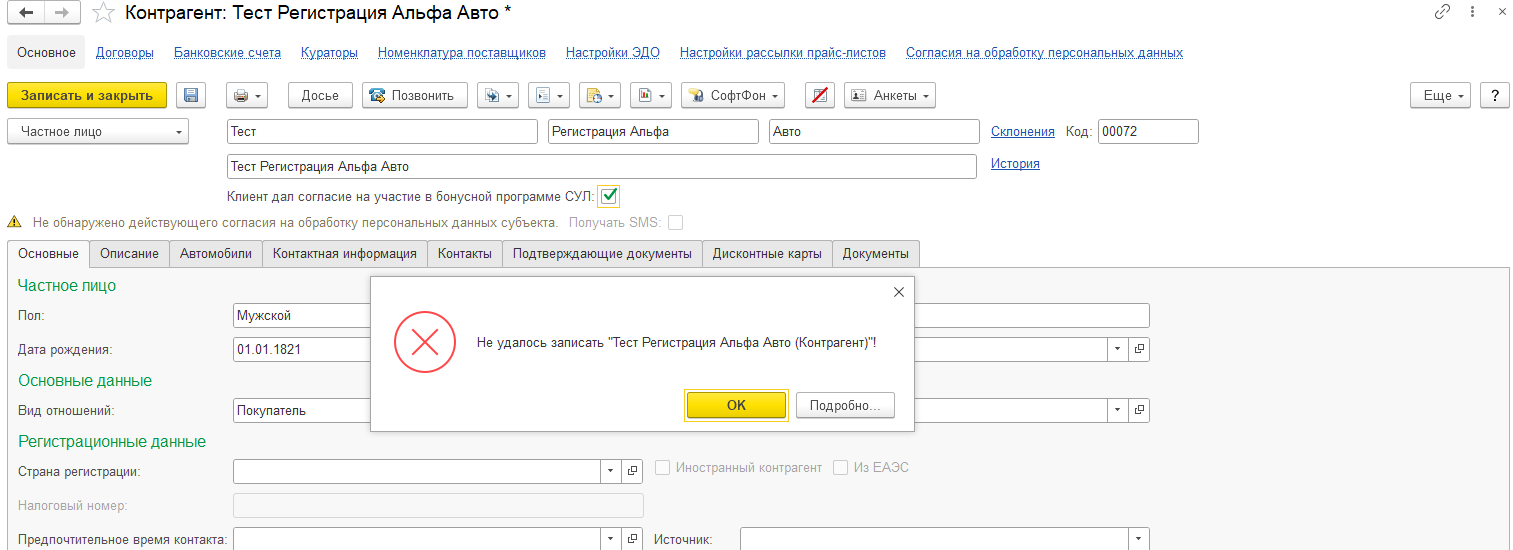1513x550 pixels.
Task: Switch to the Документы tab
Action: 876,253
